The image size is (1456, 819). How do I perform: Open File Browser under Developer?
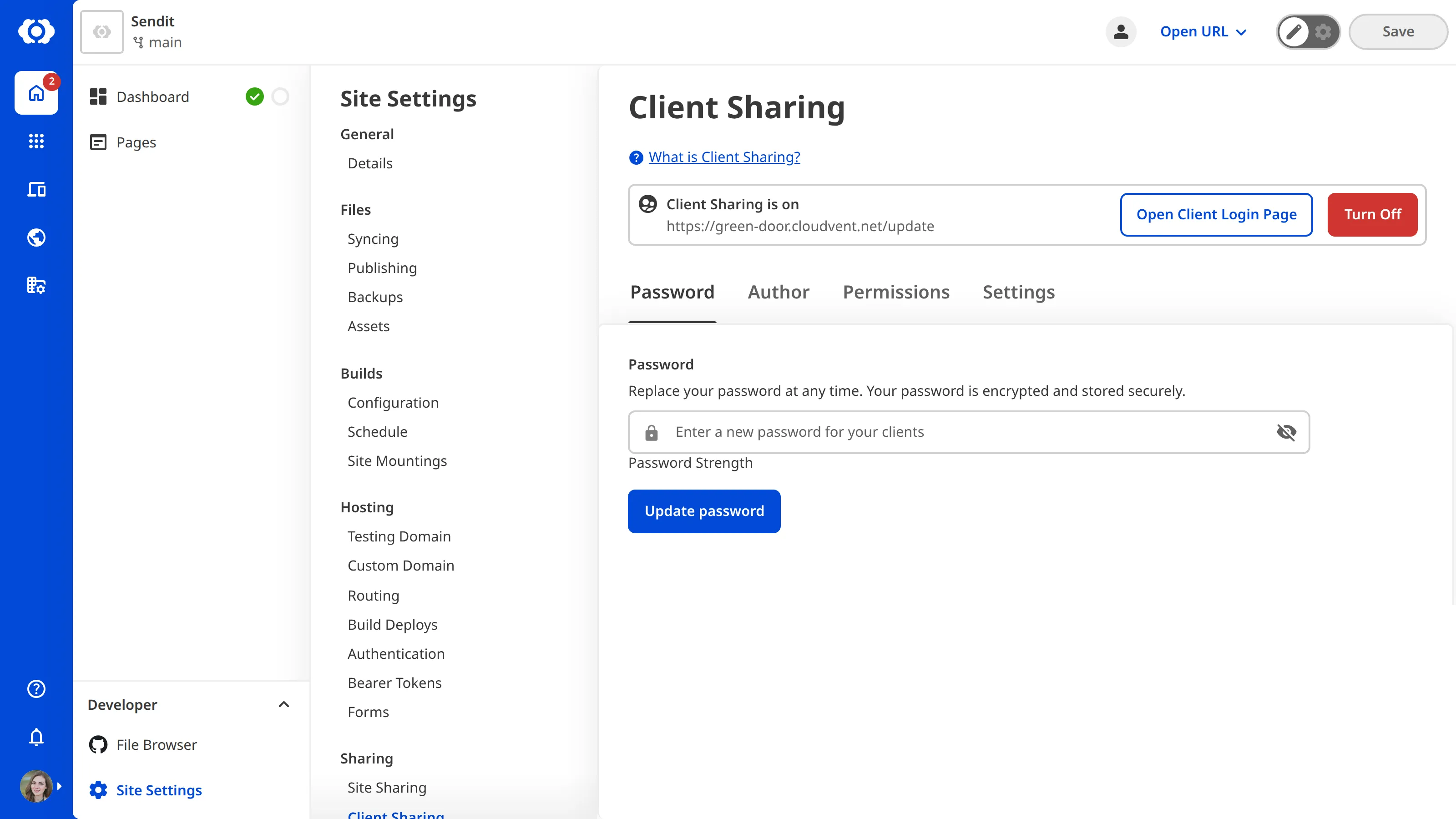pyautogui.click(x=143, y=745)
